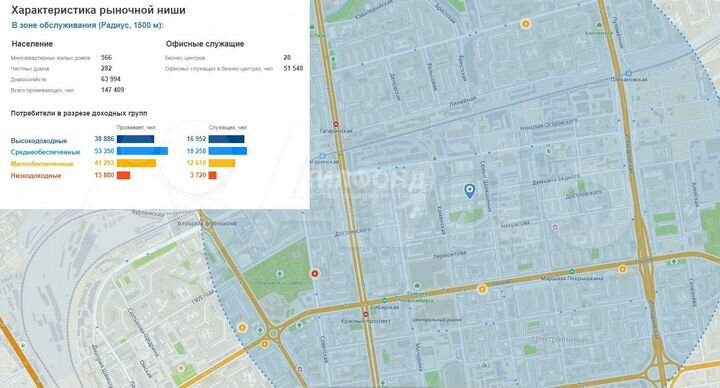Click the orange marker east of Маршала Покрышкина
The height and width of the screenshot is (388, 720).
coord(623,269)
